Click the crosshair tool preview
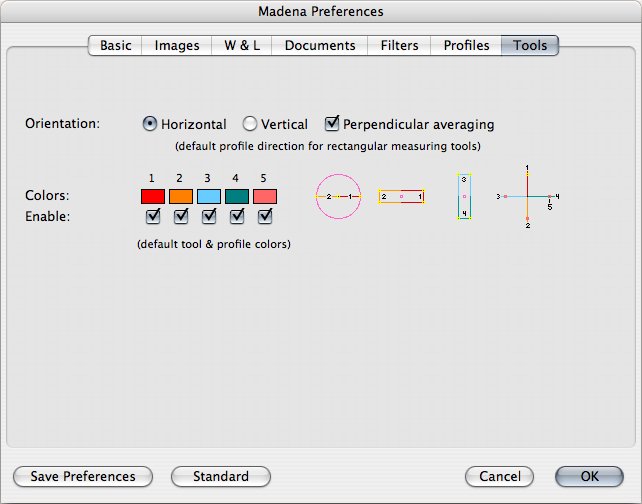 pos(527,196)
